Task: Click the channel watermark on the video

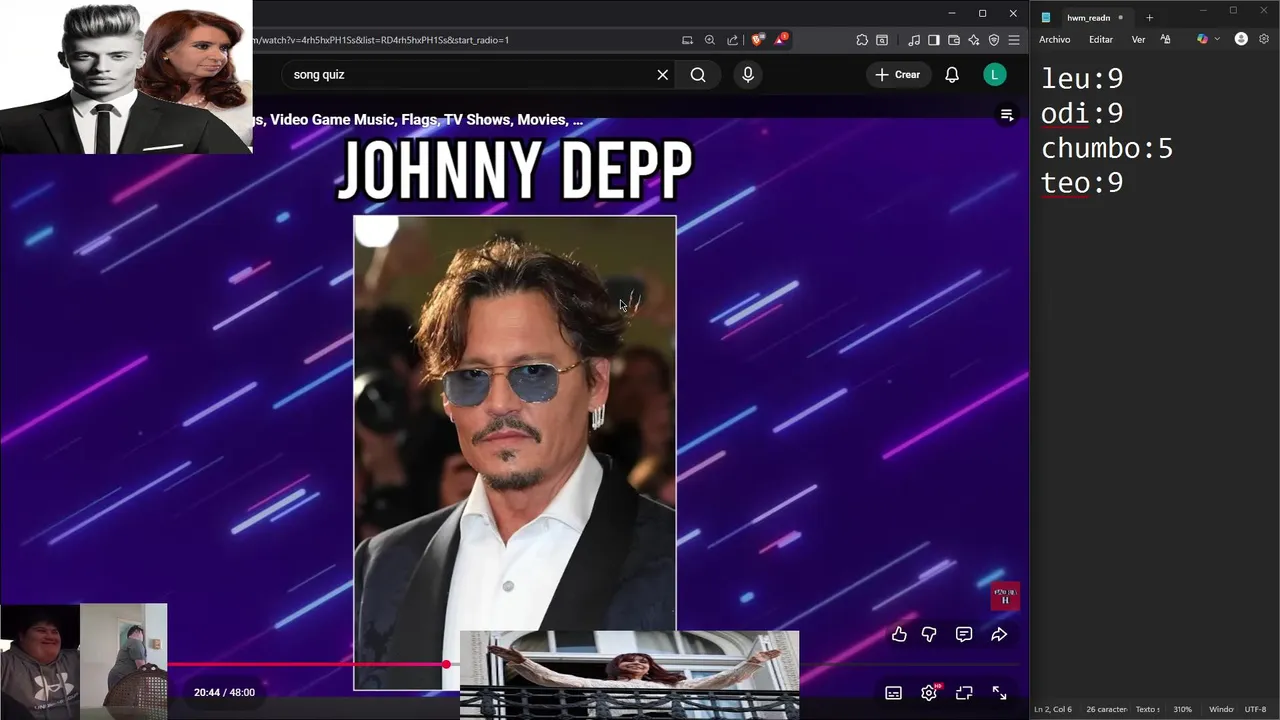Action: [x=1005, y=597]
